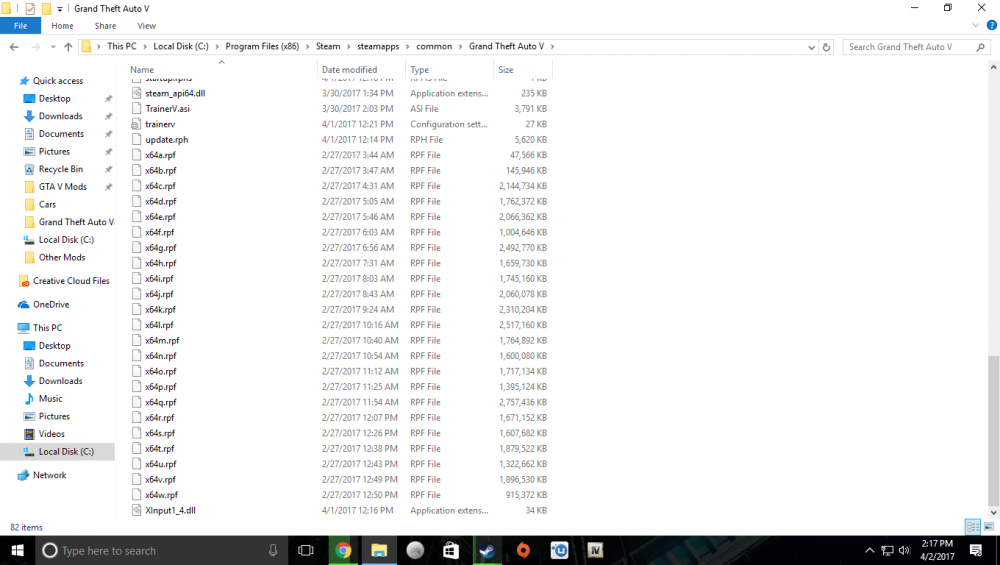Click the Cortana microphone icon
1000x565 pixels.
point(273,550)
